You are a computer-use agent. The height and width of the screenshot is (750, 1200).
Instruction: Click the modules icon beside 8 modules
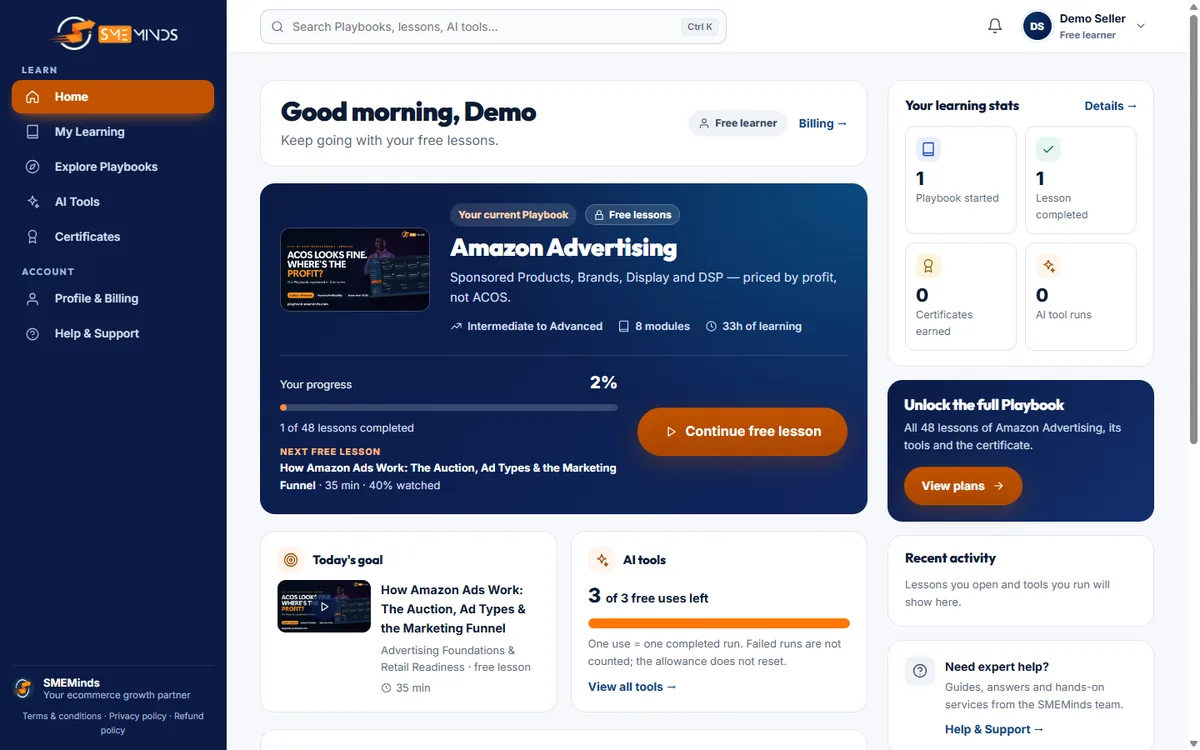624,326
